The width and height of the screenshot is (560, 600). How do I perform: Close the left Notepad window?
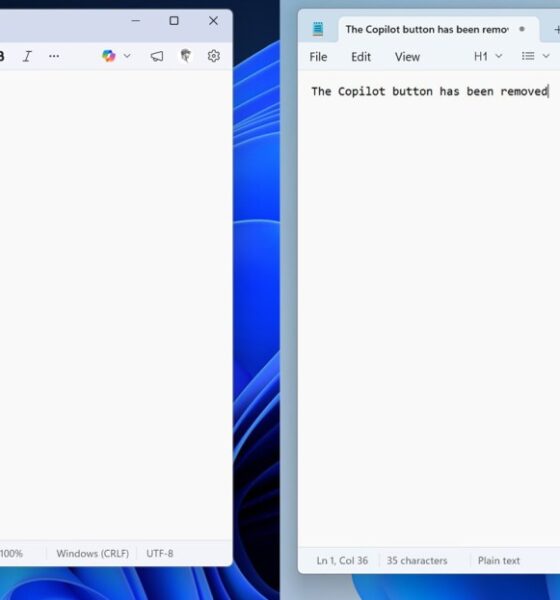[x=213, y=21]
